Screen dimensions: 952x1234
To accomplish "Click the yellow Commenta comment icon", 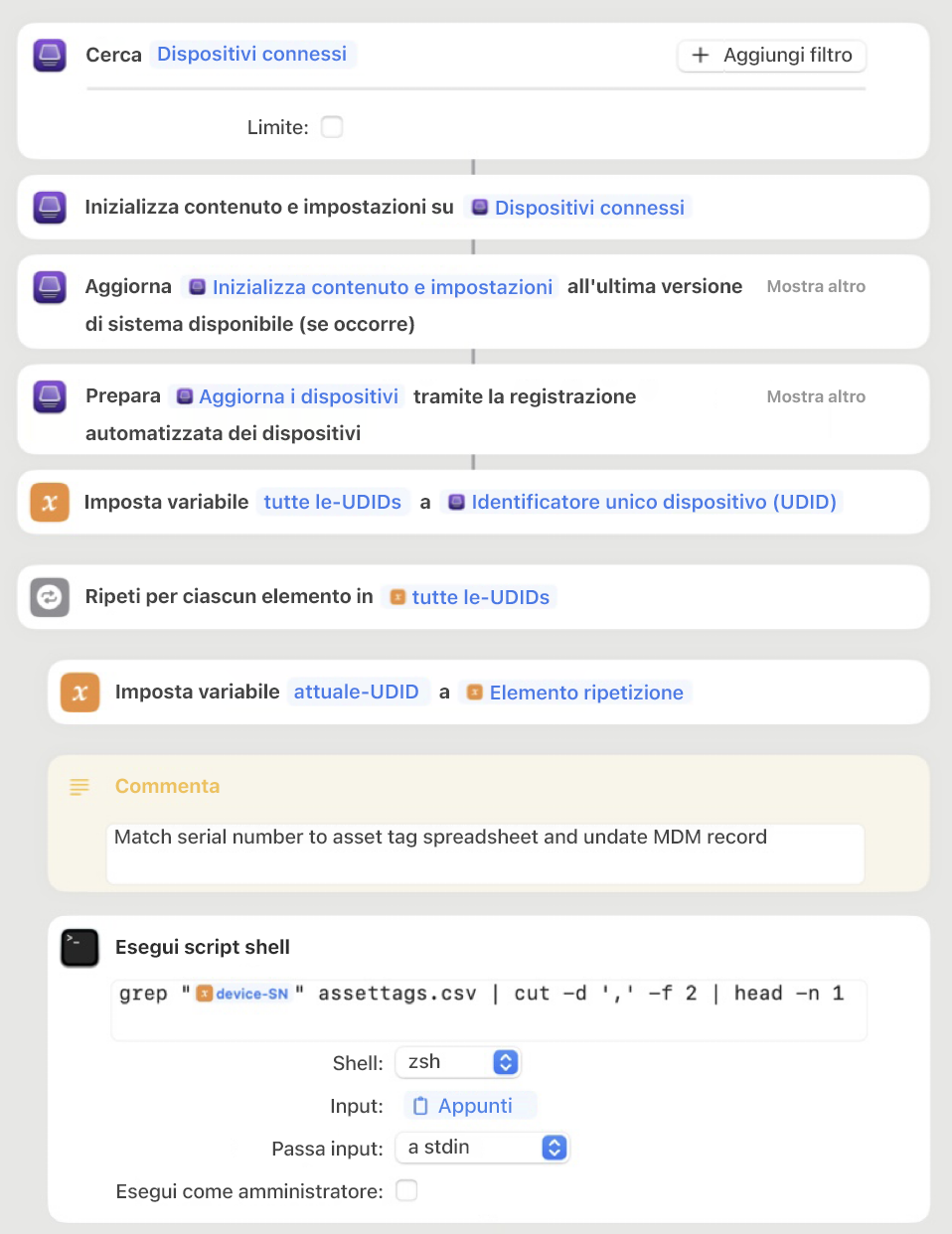I will (x=79, y=786).
